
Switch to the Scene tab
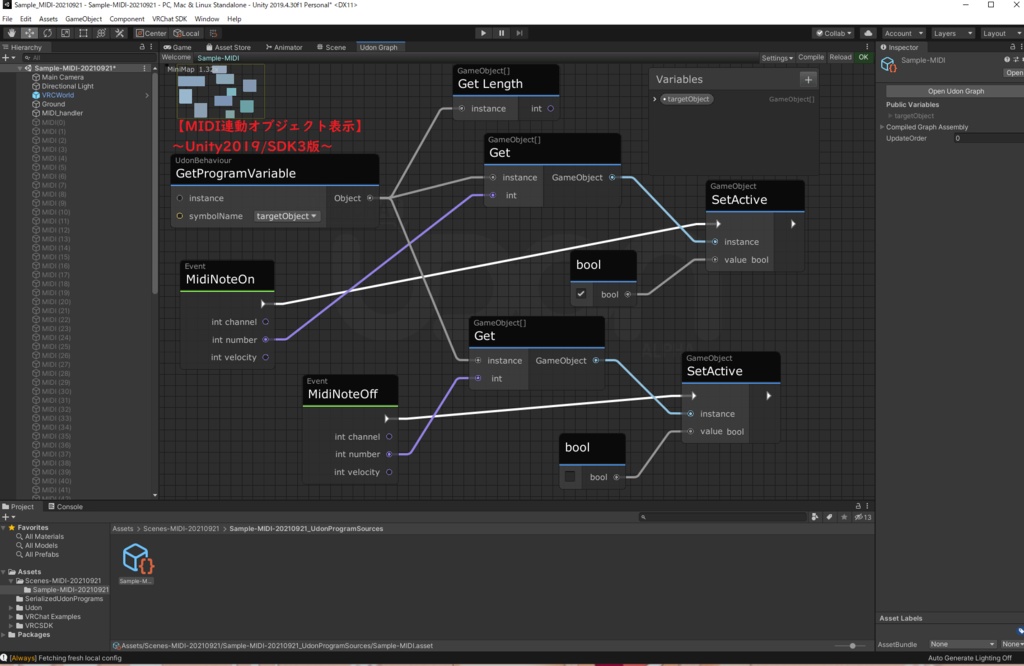[332, 47]
